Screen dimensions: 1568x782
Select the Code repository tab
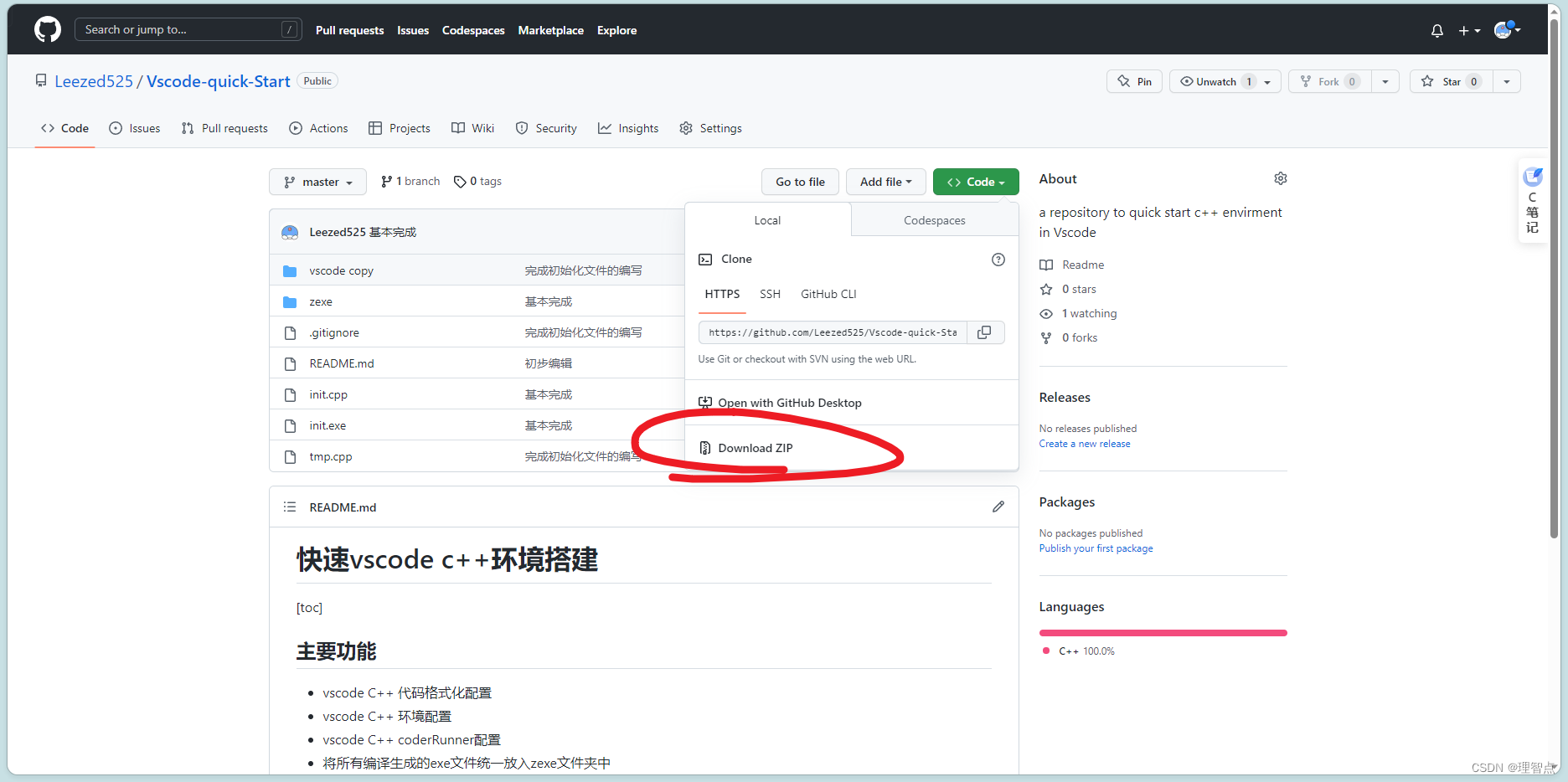click(x=64, y=128)
